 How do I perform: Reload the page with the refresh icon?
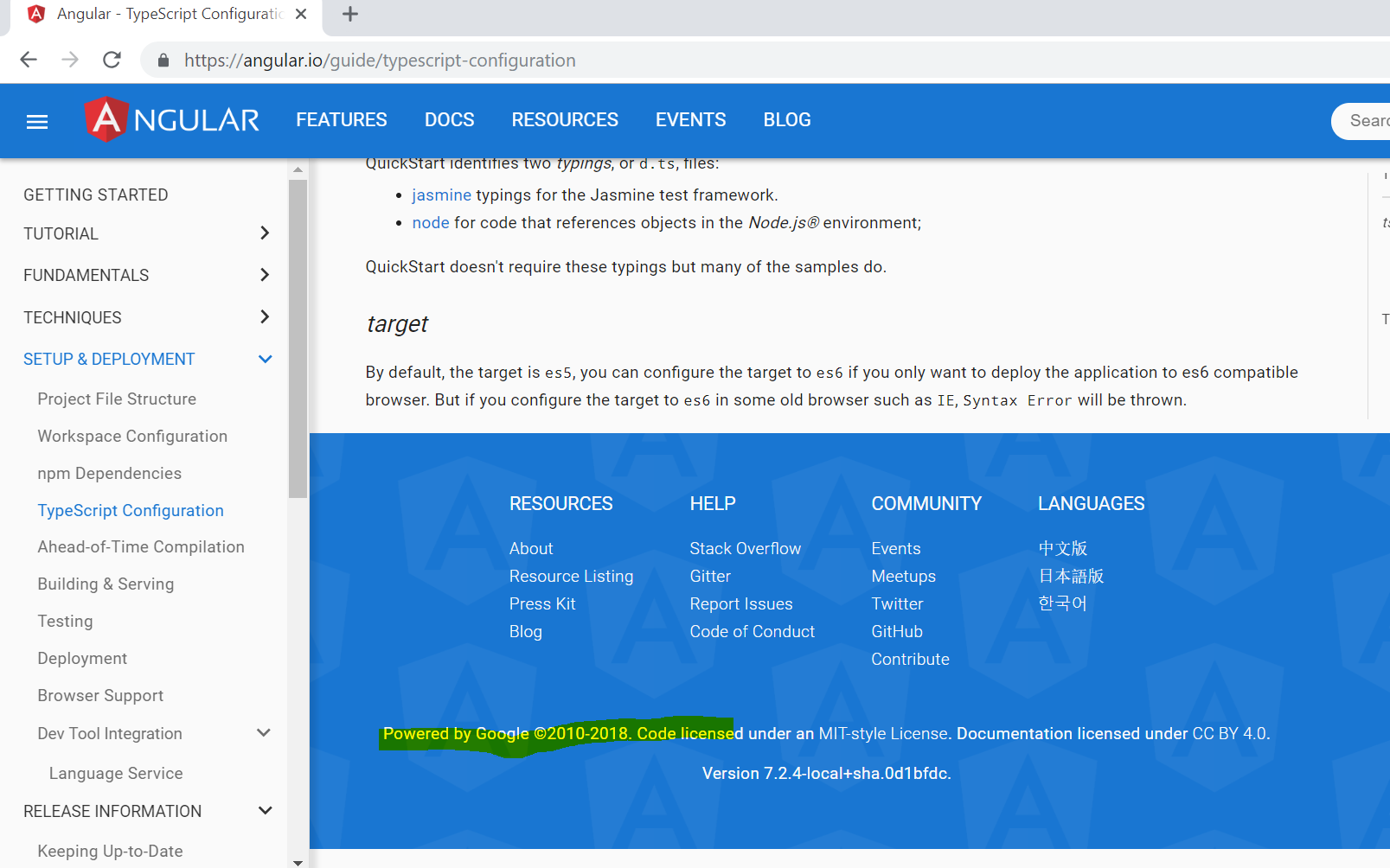[x=112, y=60]
